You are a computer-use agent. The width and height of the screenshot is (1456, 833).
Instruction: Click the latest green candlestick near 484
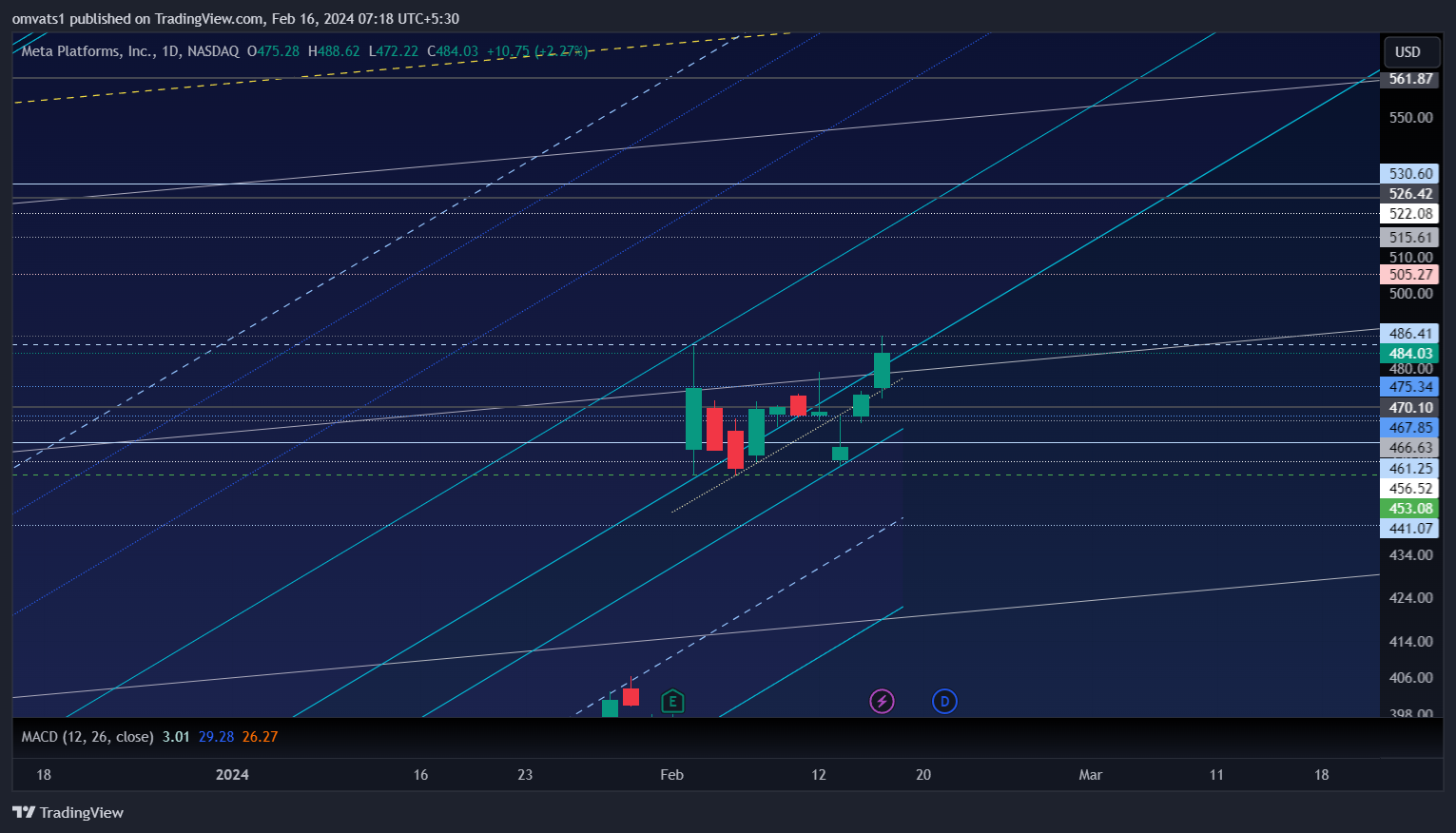(882, 370)
